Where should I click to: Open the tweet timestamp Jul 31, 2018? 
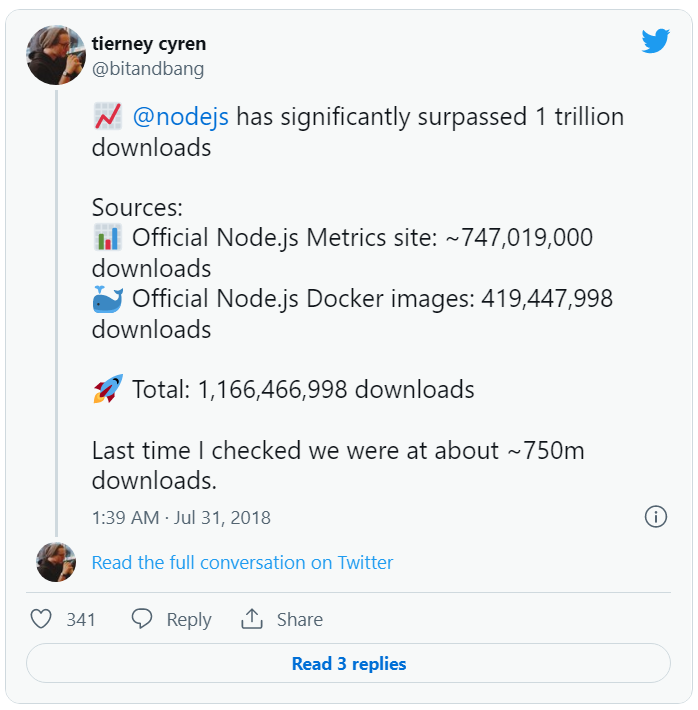pyautogui.click(x=181, y=518)
